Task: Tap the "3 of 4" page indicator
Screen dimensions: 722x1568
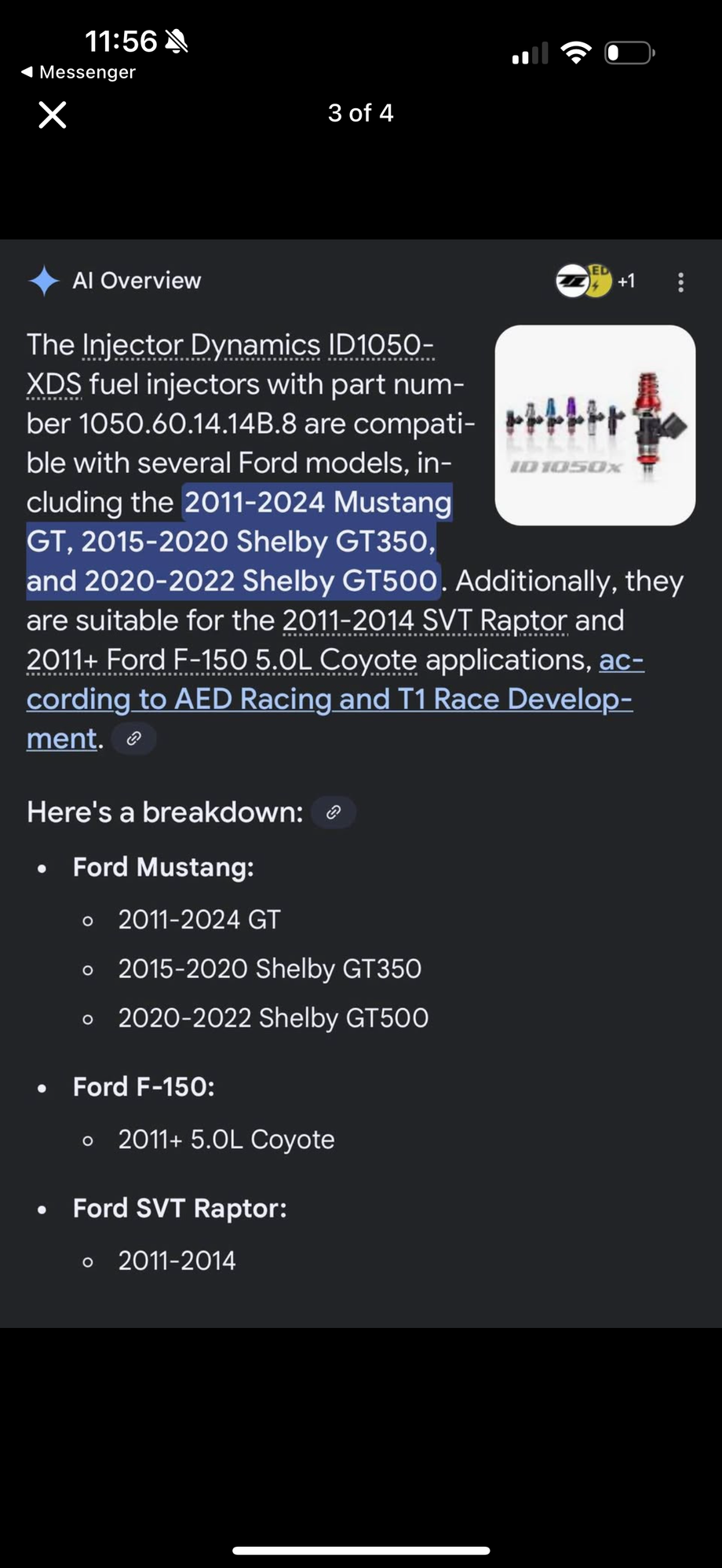Action: (360, 114)
